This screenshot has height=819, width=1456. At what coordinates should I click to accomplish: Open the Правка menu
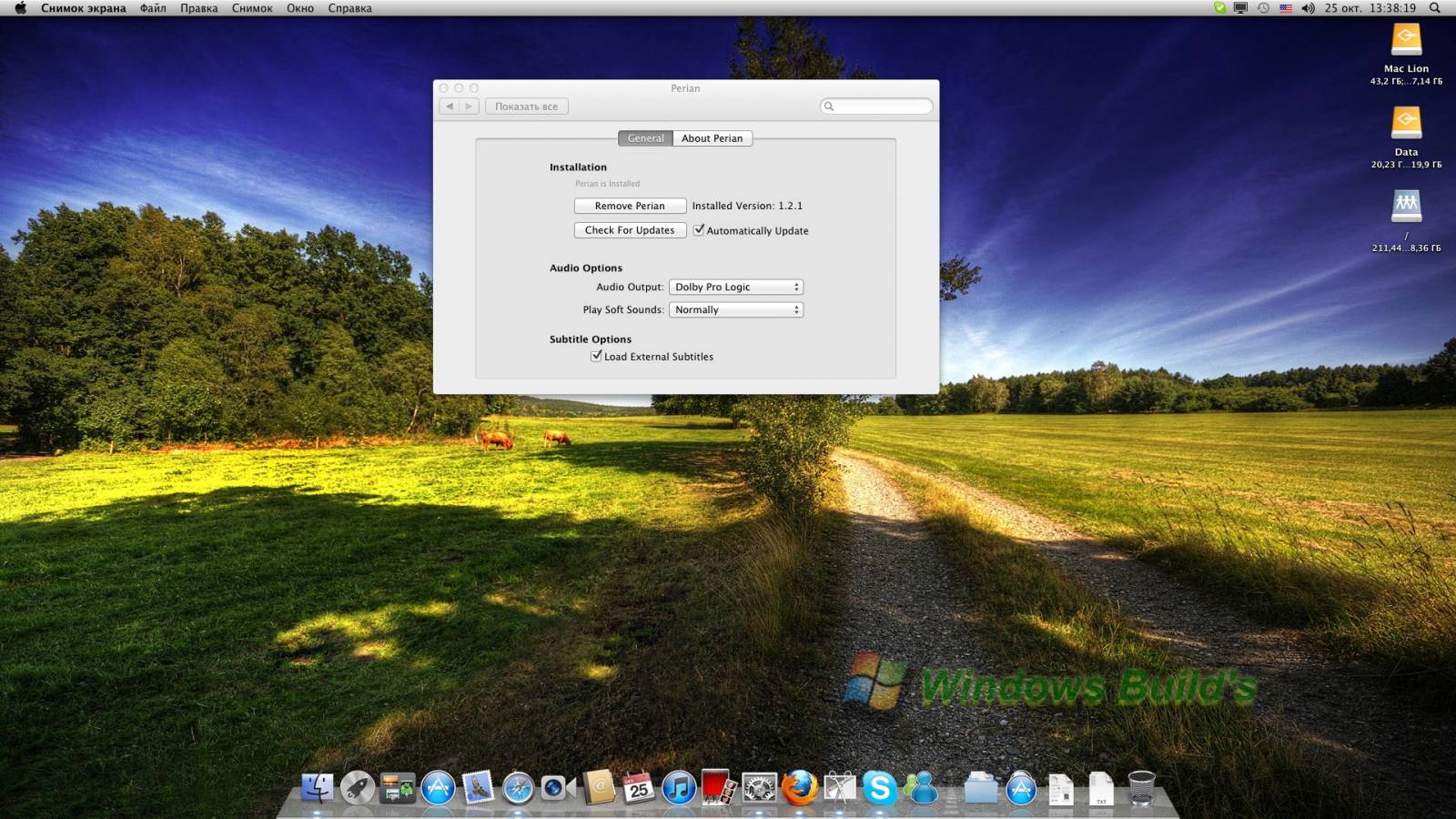click(x=198, y=8)
